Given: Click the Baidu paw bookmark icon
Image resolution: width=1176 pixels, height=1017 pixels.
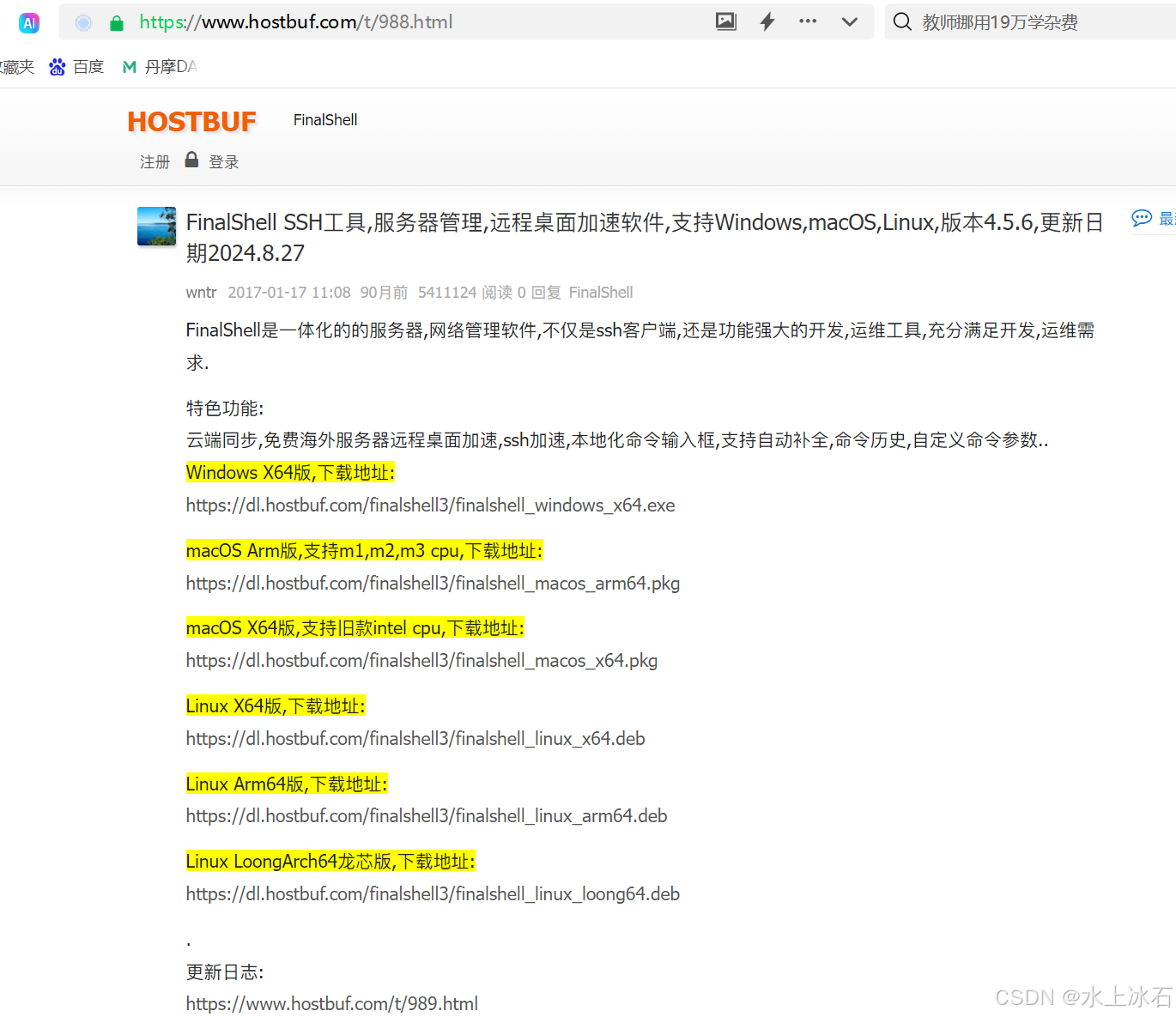Looking at the screenshot, I should pyautogui.click(x=58, y=67).
